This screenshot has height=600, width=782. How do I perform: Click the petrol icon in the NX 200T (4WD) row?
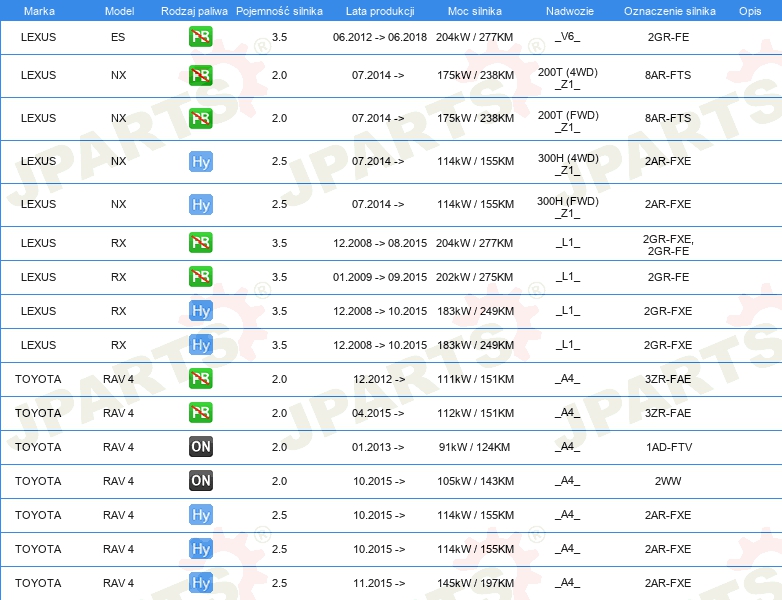point(201,76)
